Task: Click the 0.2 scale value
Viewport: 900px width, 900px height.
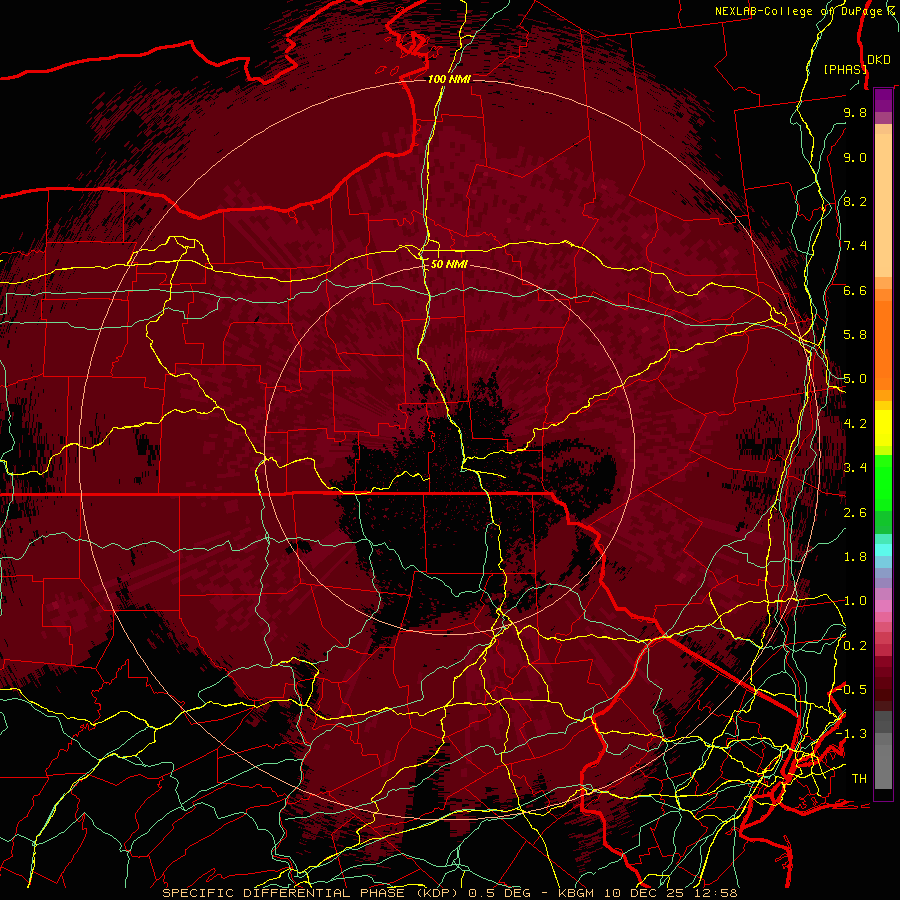Action: pos(855,646)
